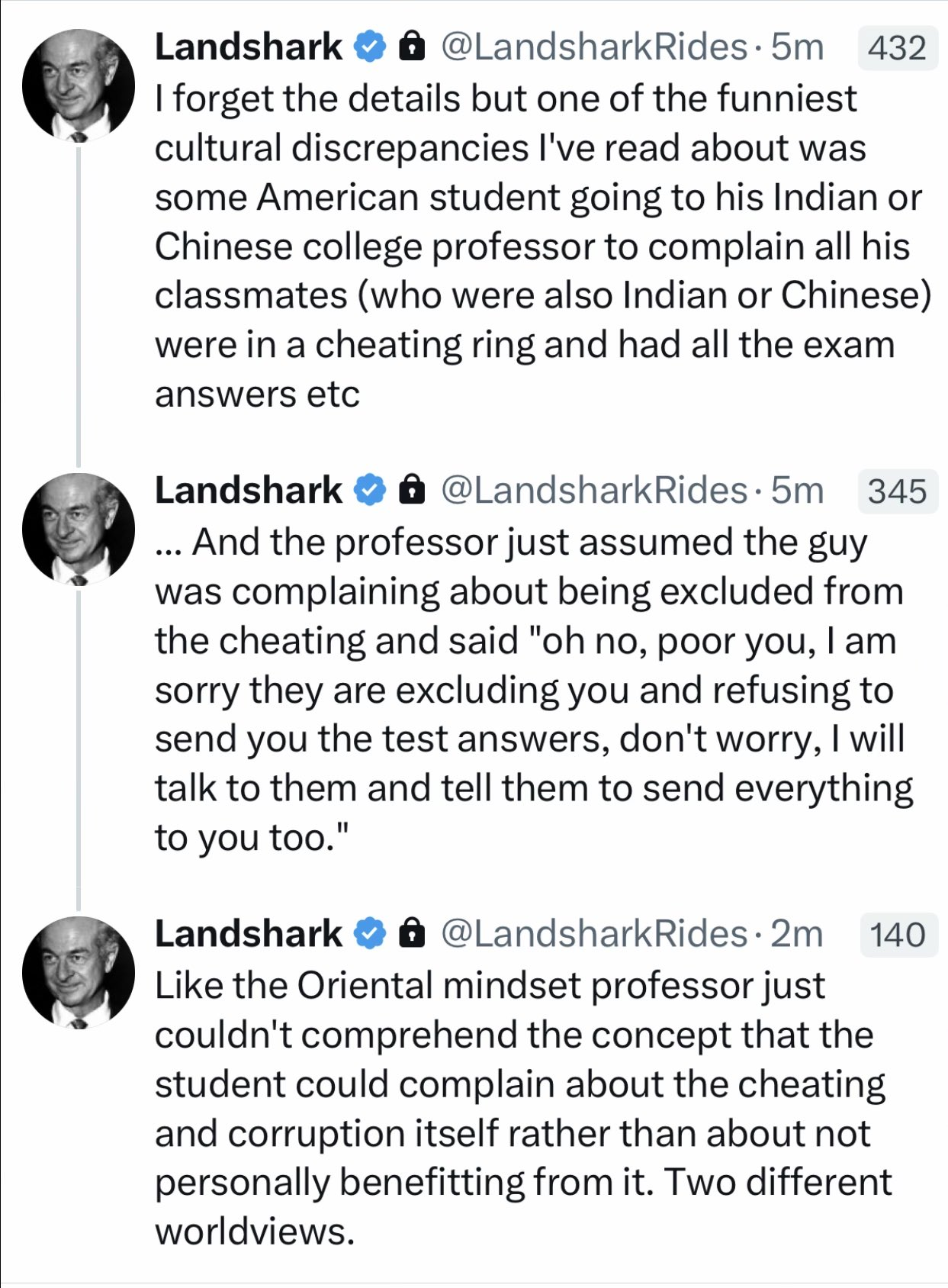This screenshot has width=948, height=1288.
Task: Click the 345 count badge
Action: point(898,491)
